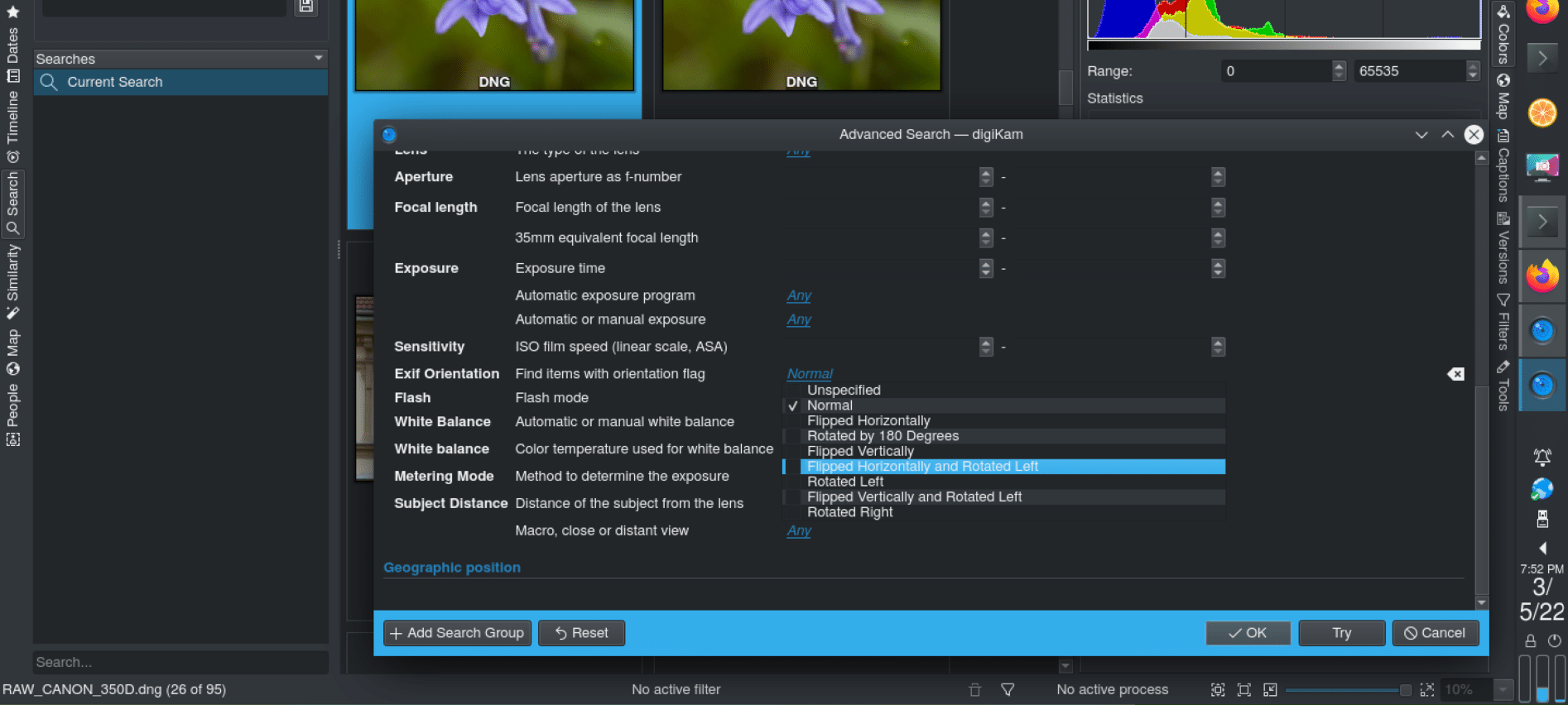Click the filter funnel icon in status bar
The height and width of the screenshot is (705, 1568).
click(x=1008, y=689)
